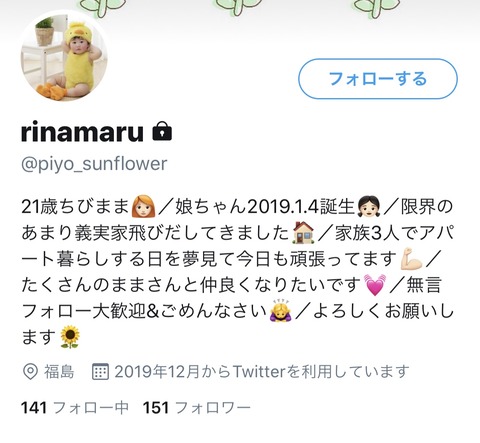Viewport: 480px width, 443px height.
Task: Click the girl emoji after 誕生
Action: point(369,207)
